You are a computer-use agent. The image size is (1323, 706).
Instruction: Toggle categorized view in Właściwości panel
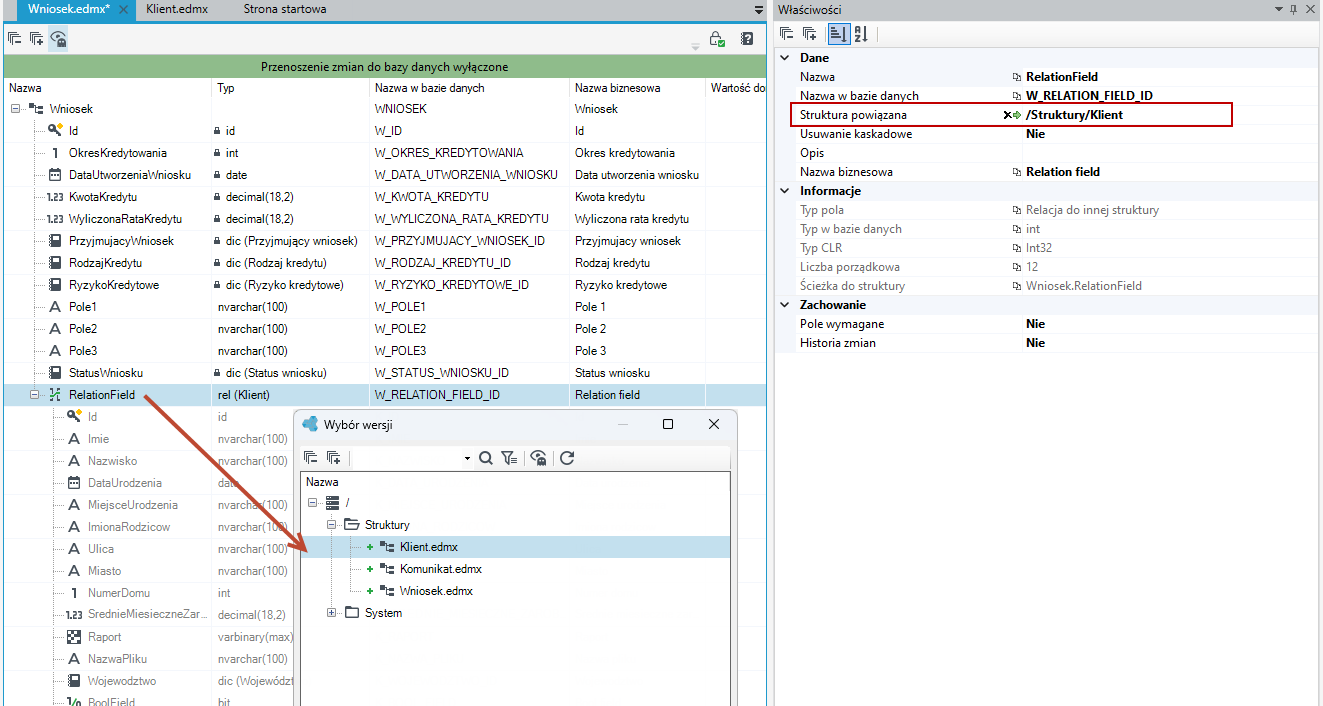[838, 34]
